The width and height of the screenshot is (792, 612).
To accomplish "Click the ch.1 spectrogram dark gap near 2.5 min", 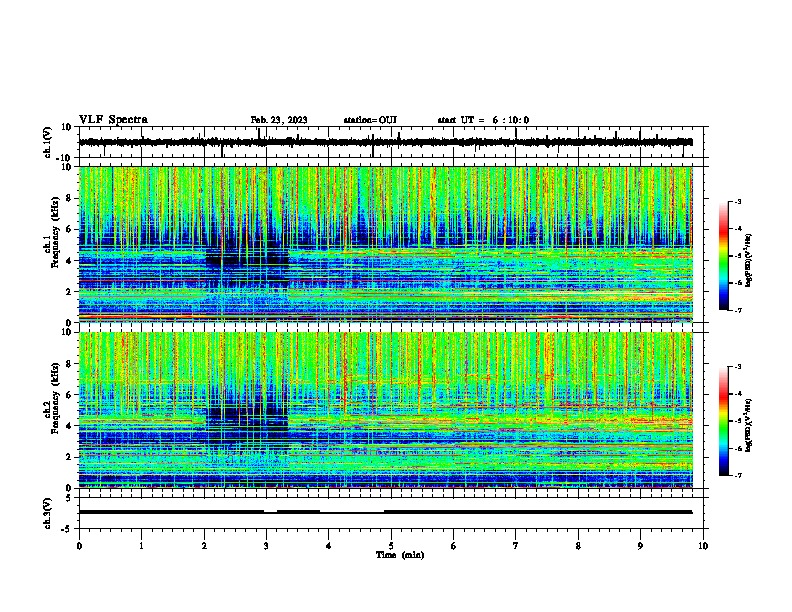I will tap(248, 258).
